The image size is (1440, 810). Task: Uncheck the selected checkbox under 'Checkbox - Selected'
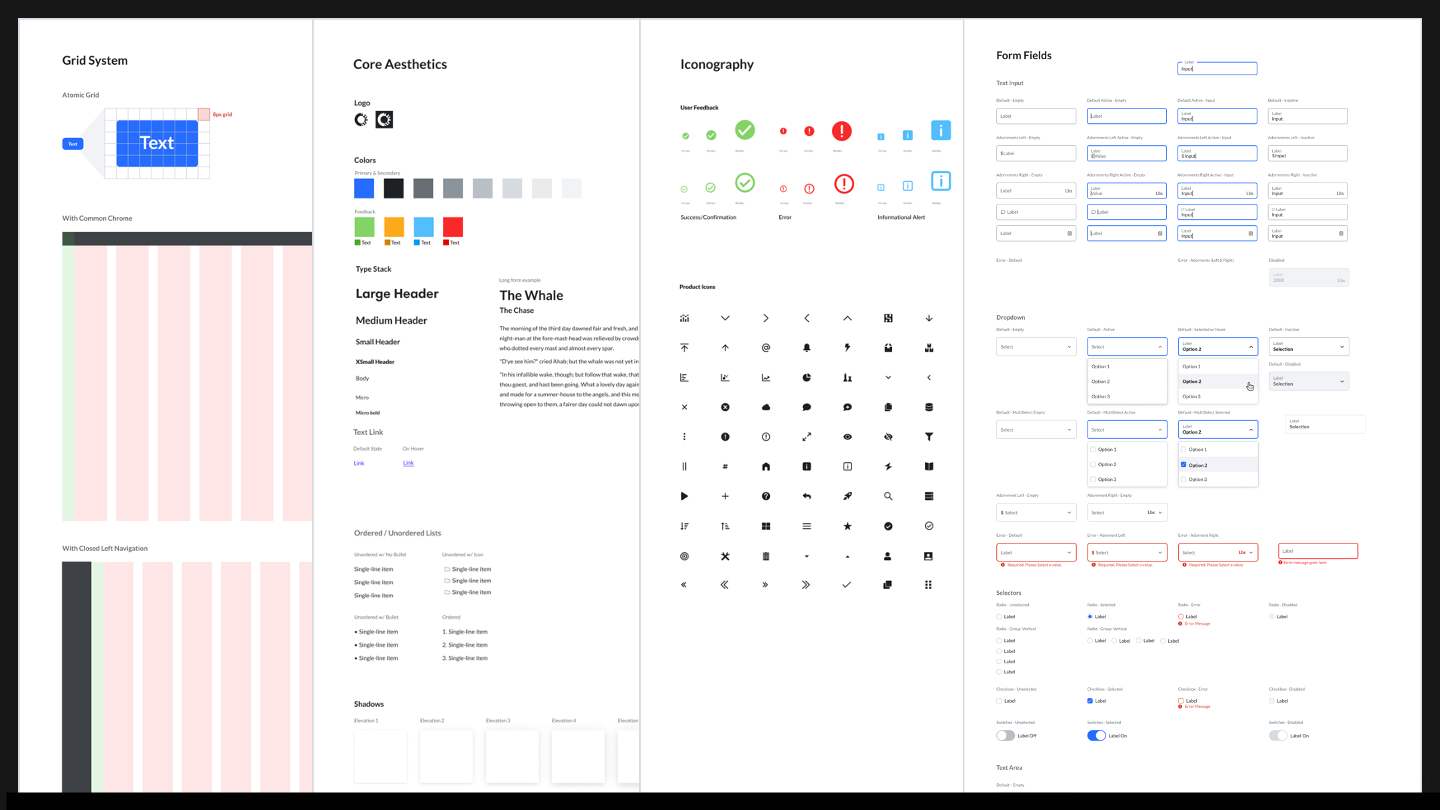[x=1090, y=701]
